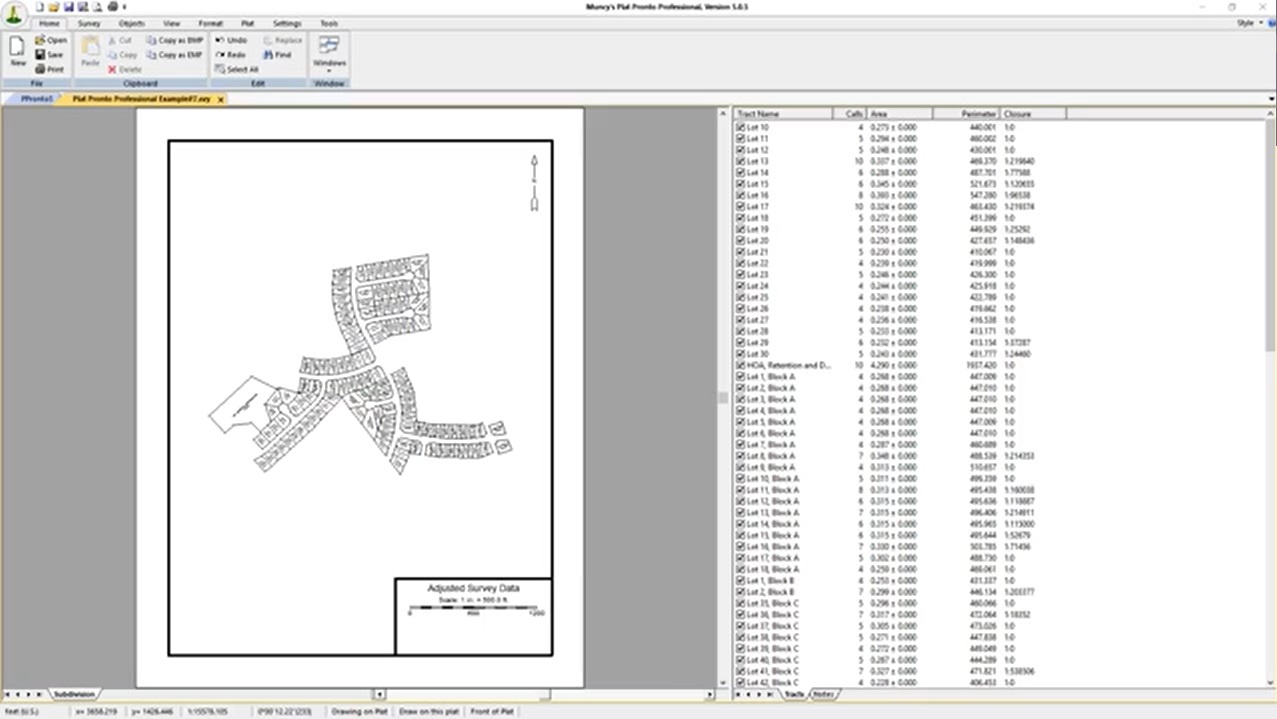Uncheck the Lot 10, Block A checkbox
The width and height of the screenshot is (1277, 719).
click(x=740, y=479)
